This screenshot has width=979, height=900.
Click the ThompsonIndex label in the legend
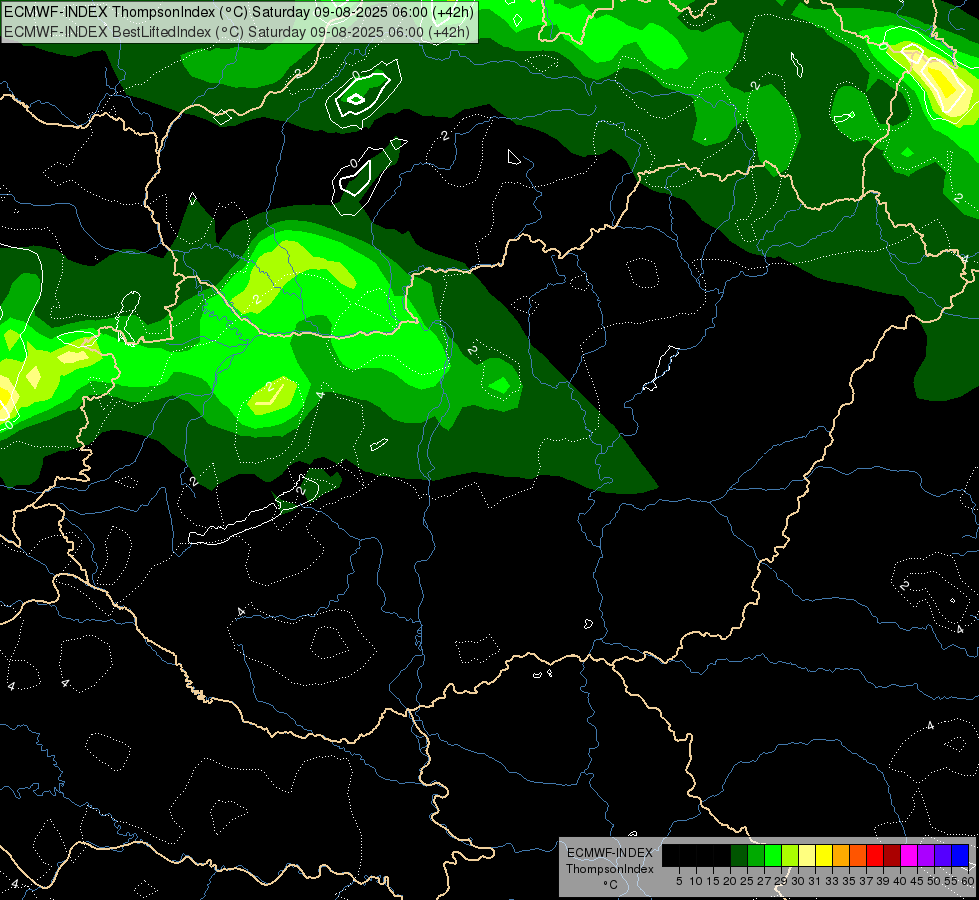coord(610,869)
